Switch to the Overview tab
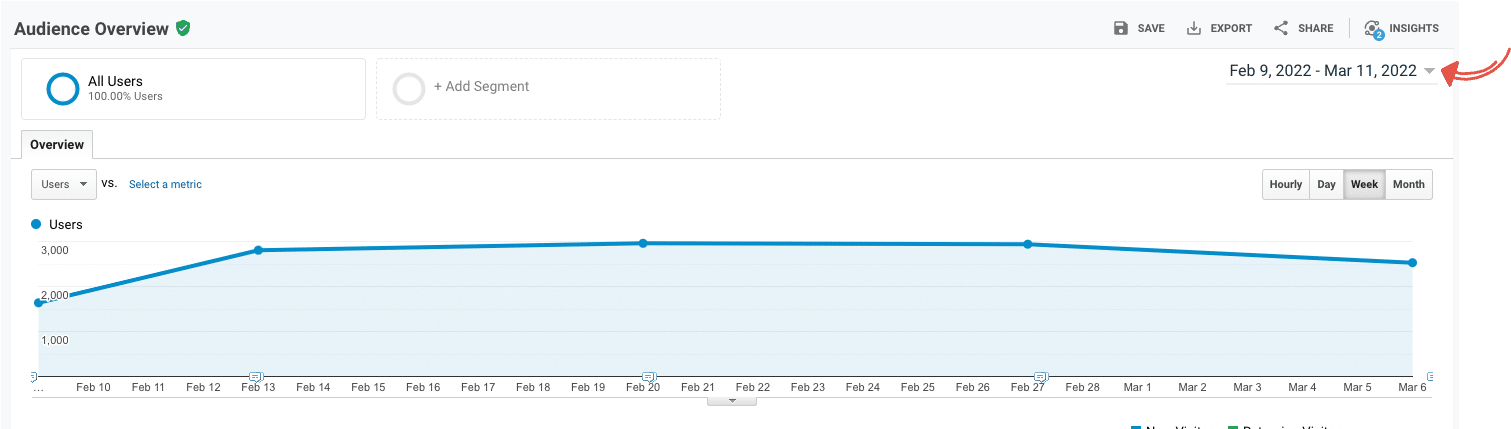The width and height of the screenshot is (1511, 429). pos(57,144)
